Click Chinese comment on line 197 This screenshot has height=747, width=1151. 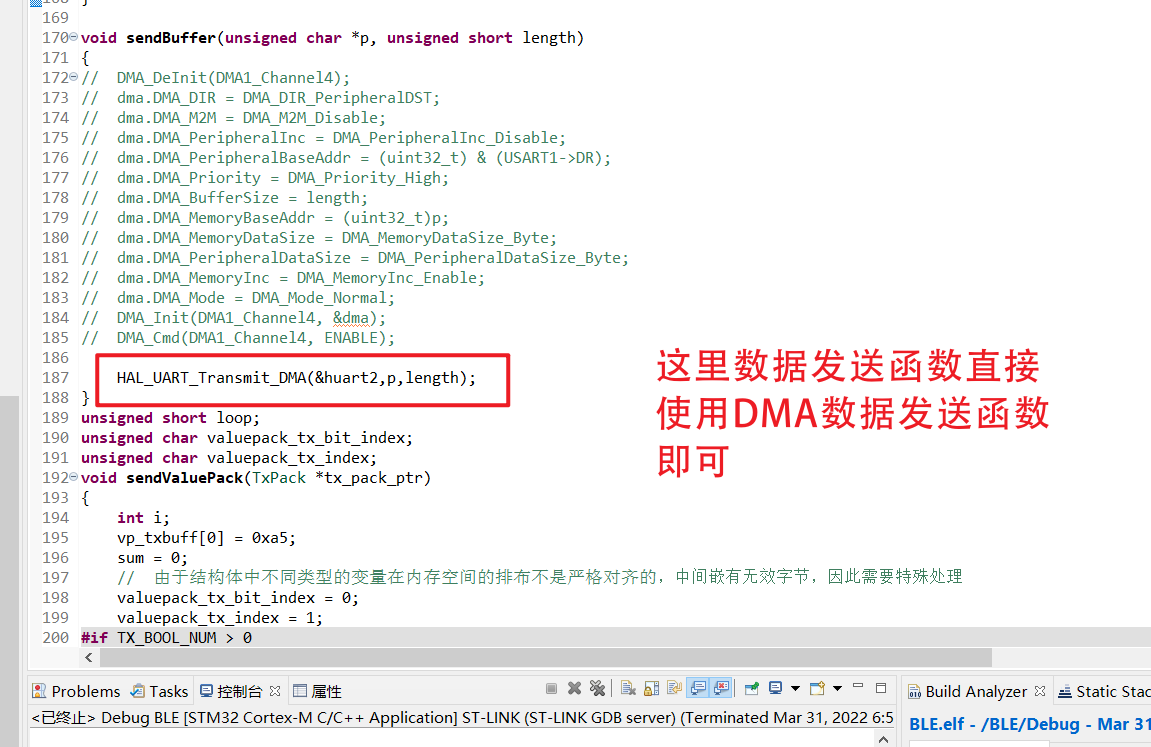540,577
